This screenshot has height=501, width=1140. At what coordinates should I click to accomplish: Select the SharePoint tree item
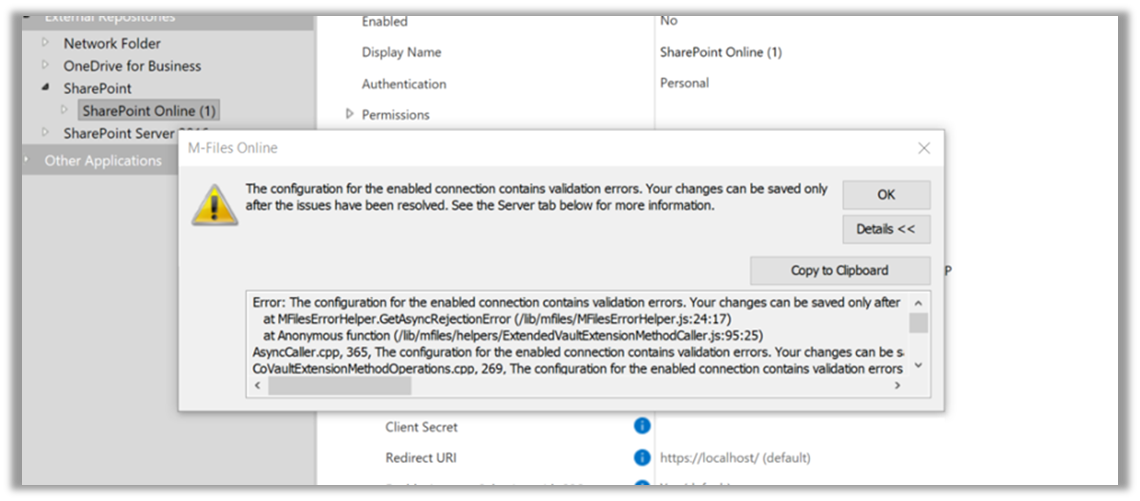point(97,89)
